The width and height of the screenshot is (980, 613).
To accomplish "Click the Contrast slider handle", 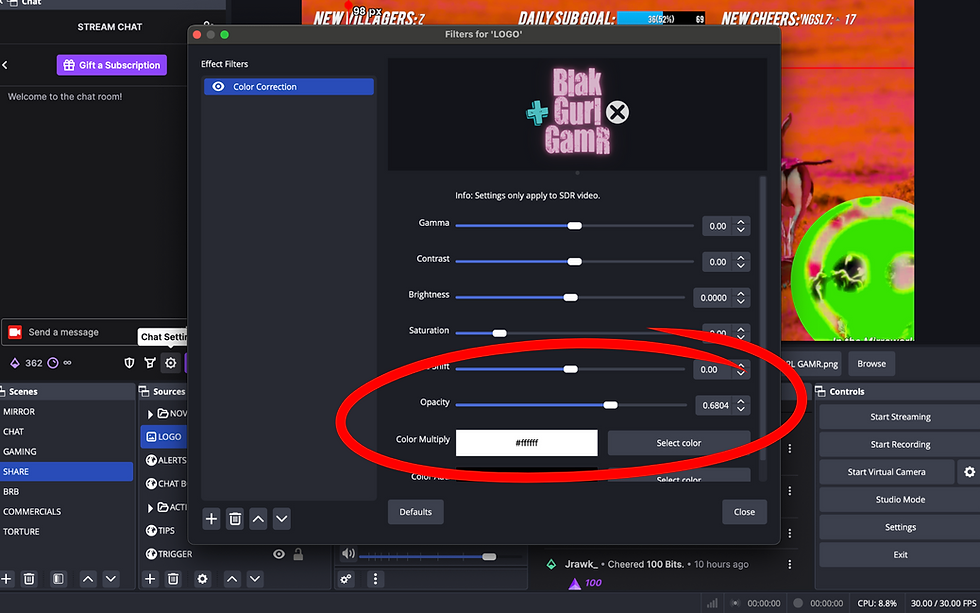I will [574, 262].
